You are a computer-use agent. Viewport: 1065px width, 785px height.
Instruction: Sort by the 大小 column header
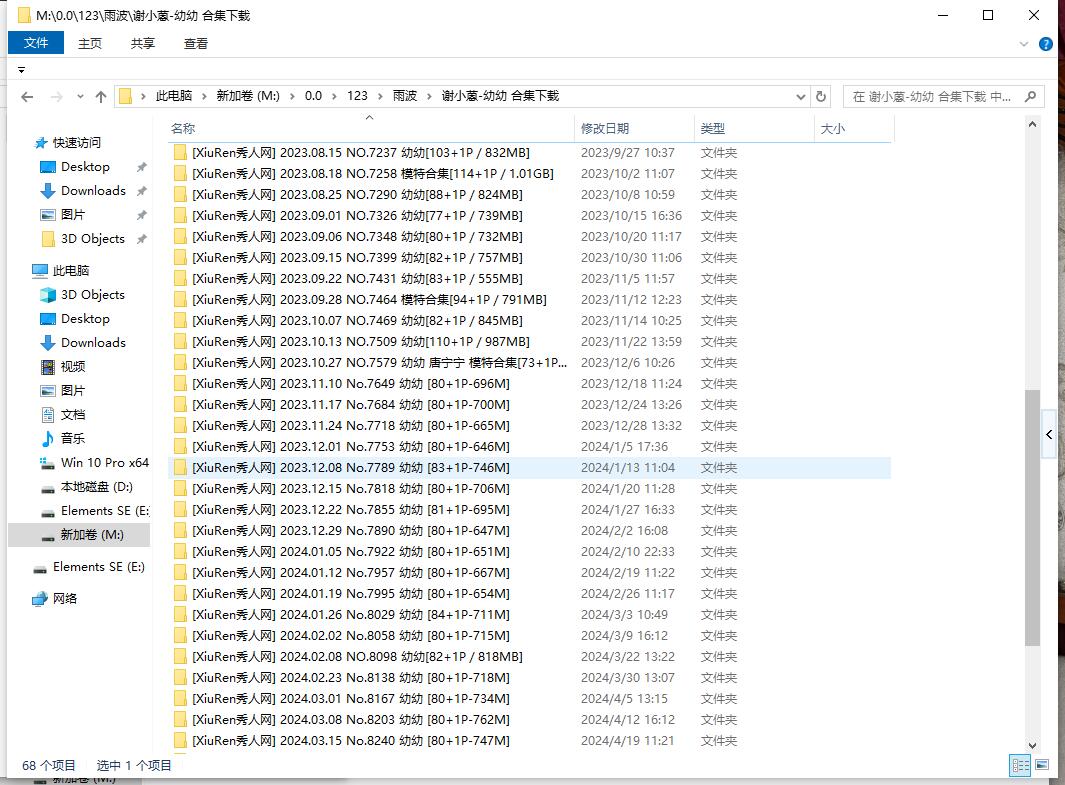pos(854,128)
